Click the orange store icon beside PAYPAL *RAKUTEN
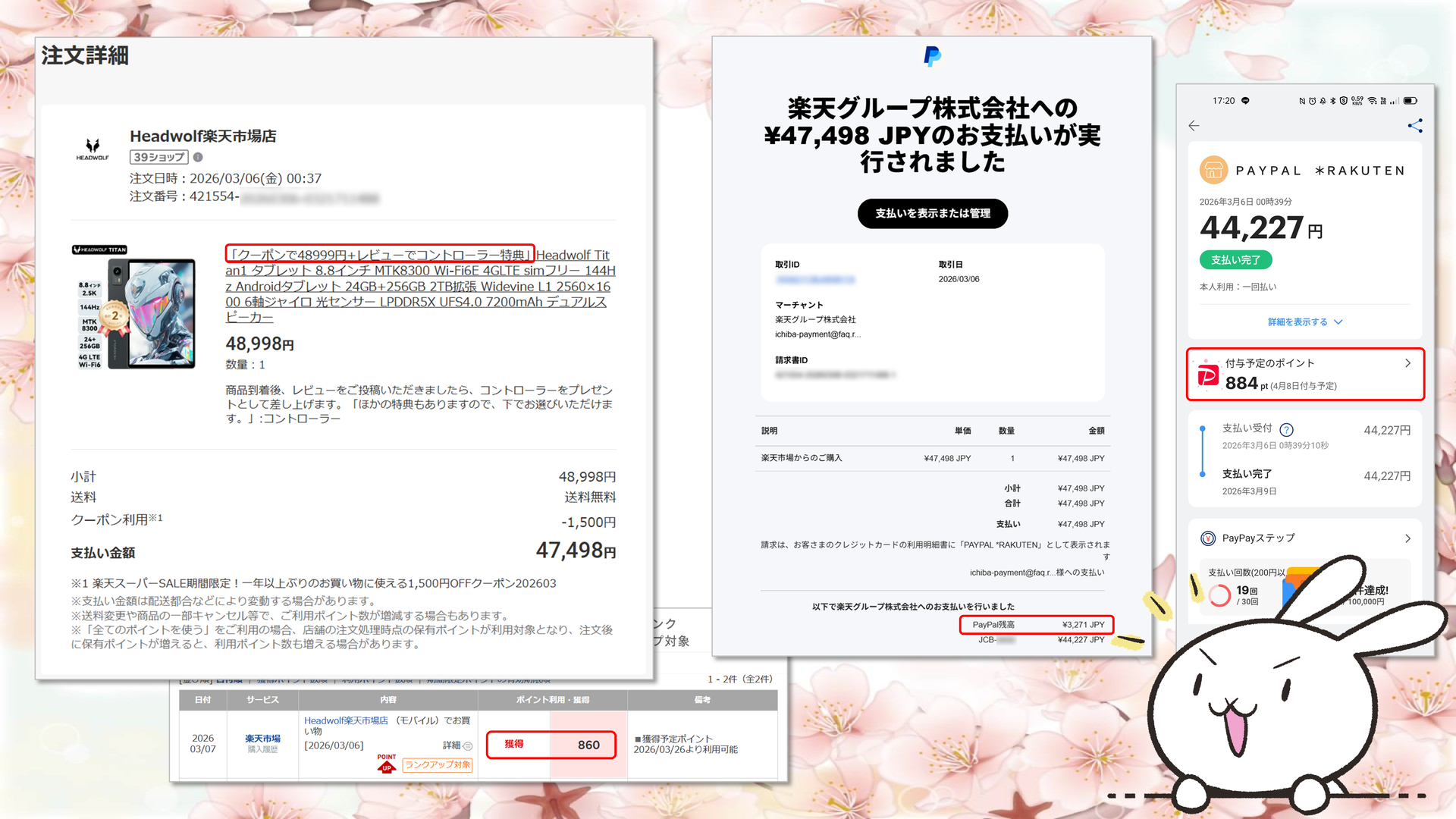The width and height of the screenshot is (1456, 819). 1213,170
